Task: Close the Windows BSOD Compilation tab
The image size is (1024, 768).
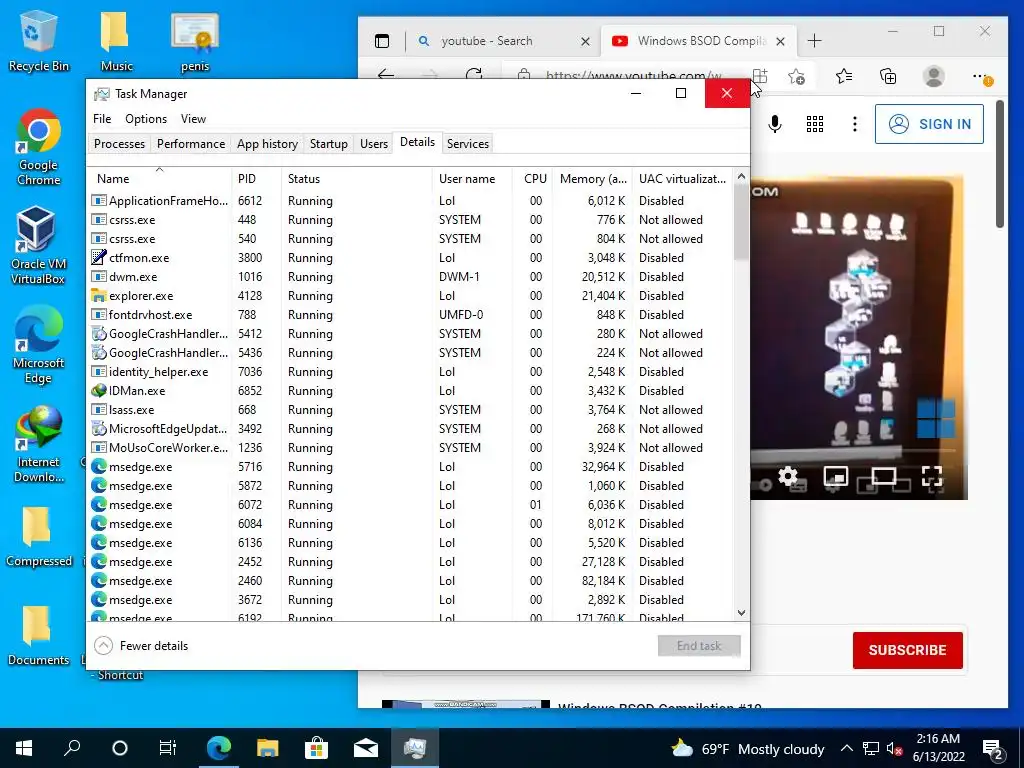Action: tap(780, 41)
